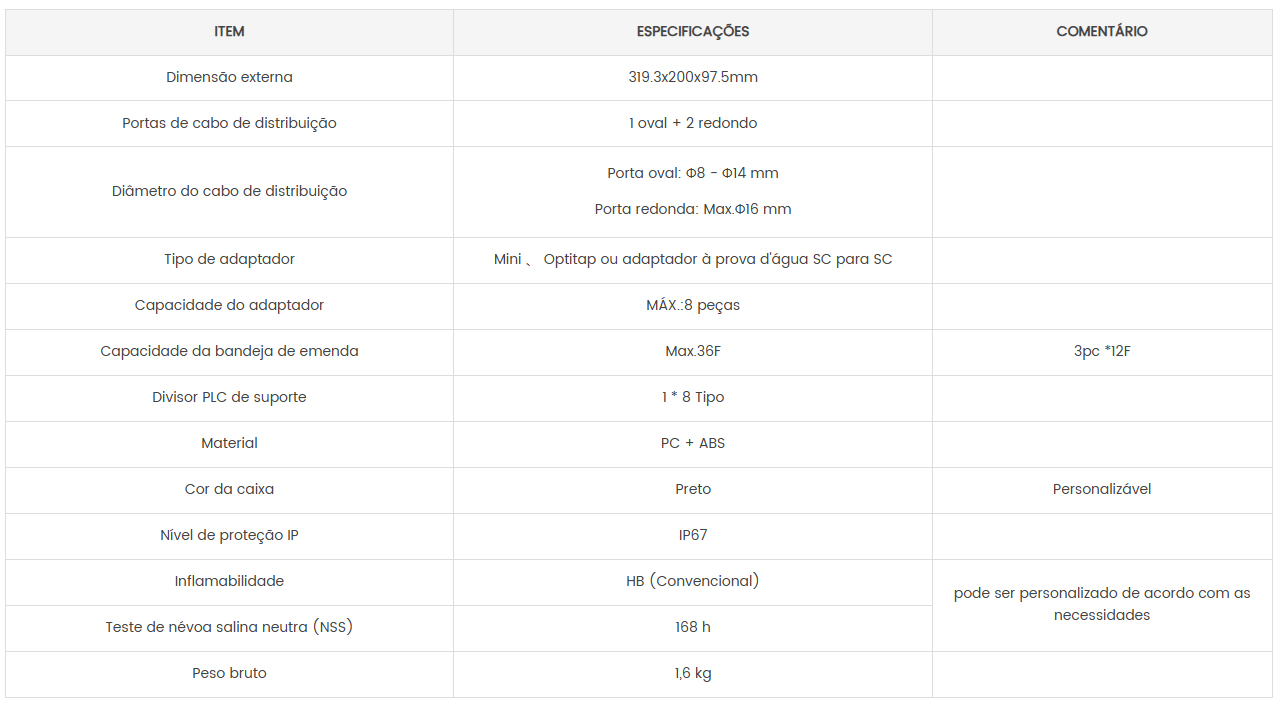
Task: Click the 319.3x200x97.5mm value
Action: coord(693,78)
